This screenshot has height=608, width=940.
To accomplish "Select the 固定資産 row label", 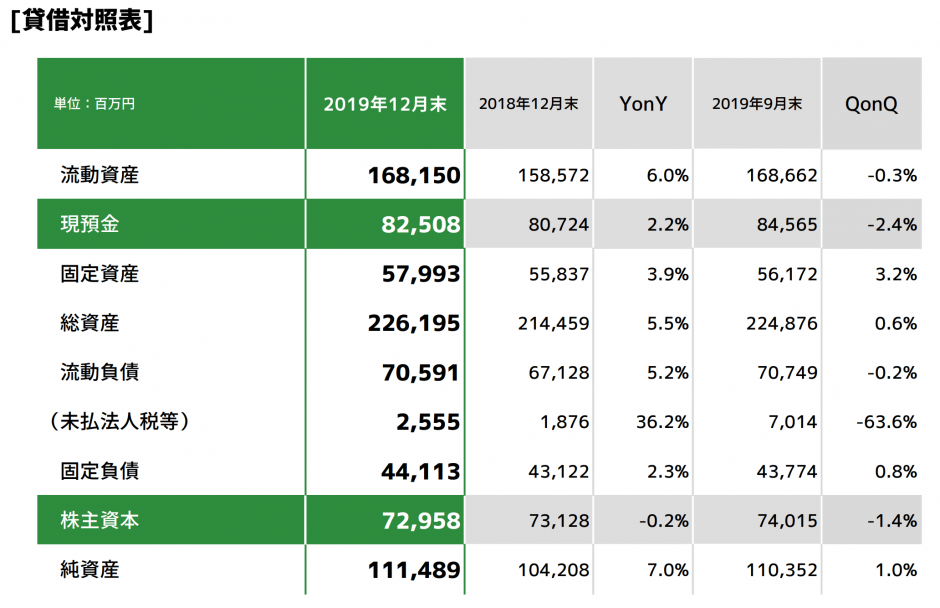I will point(99,274).
